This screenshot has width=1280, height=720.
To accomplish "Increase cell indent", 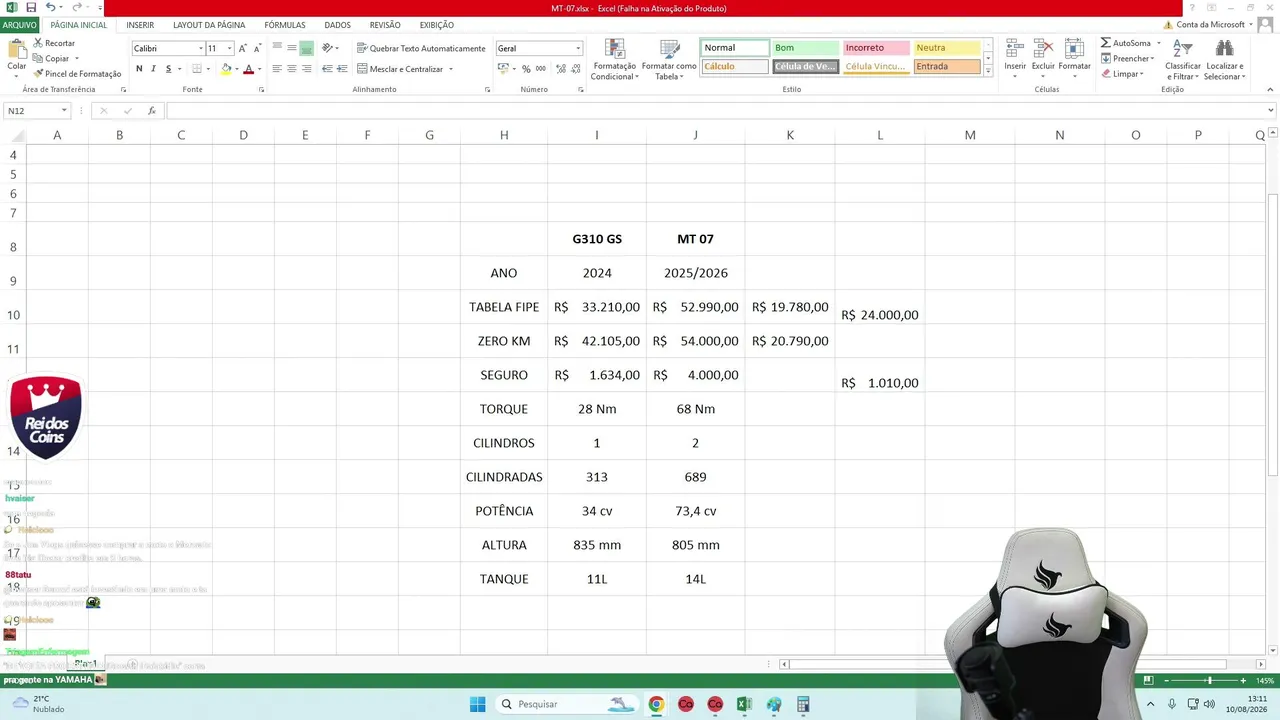I will pyautogui.click(x=342, y=69).
